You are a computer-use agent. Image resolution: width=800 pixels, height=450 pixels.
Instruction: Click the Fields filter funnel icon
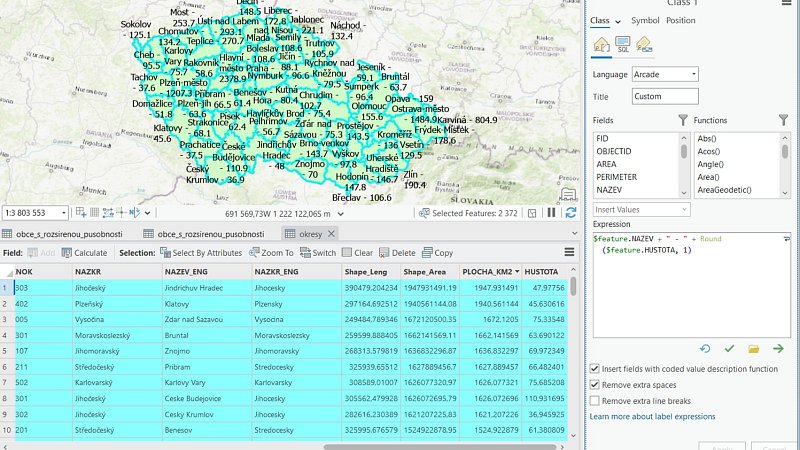coord(682,120)
